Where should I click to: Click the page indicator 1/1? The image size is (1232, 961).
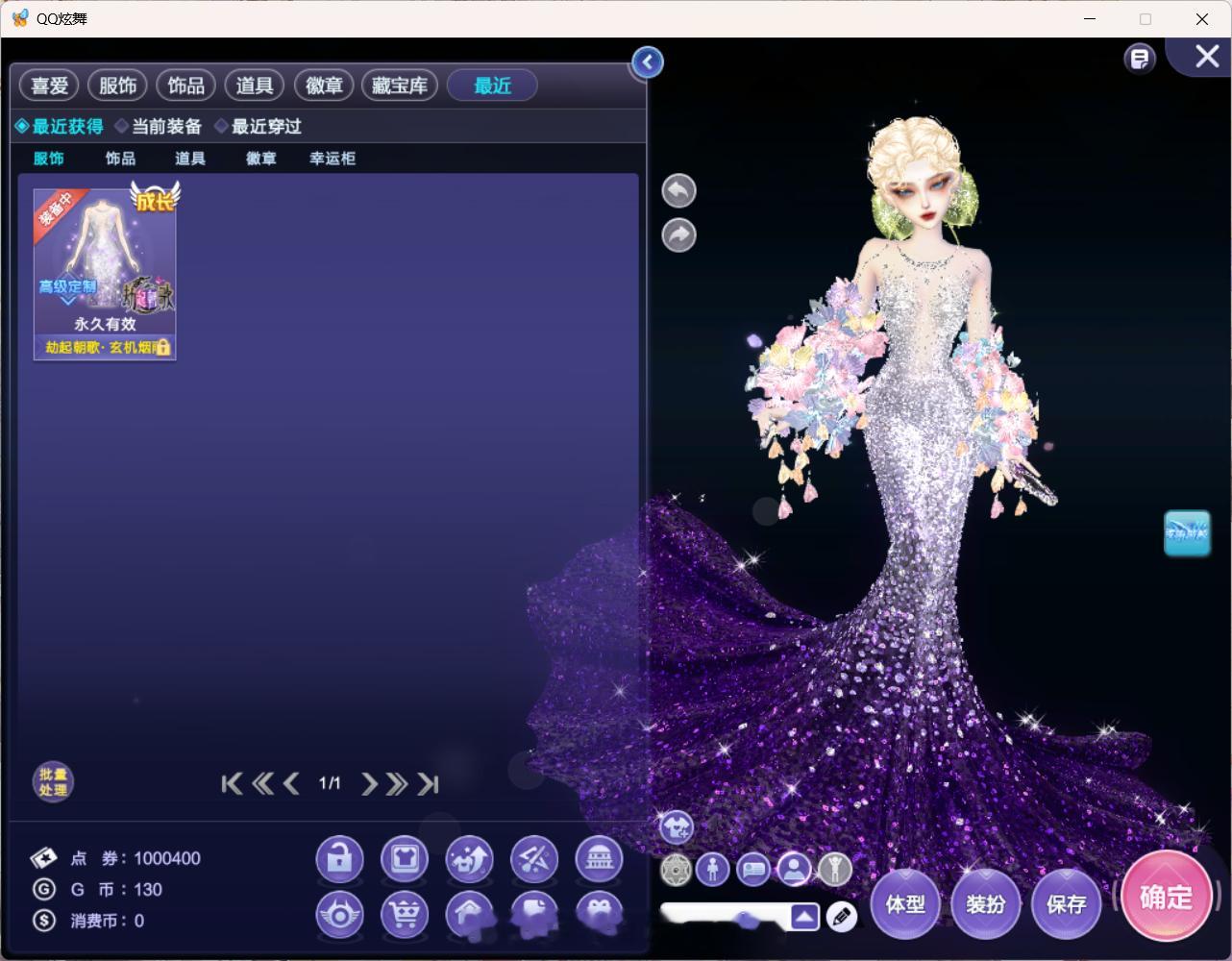(330, 784)
